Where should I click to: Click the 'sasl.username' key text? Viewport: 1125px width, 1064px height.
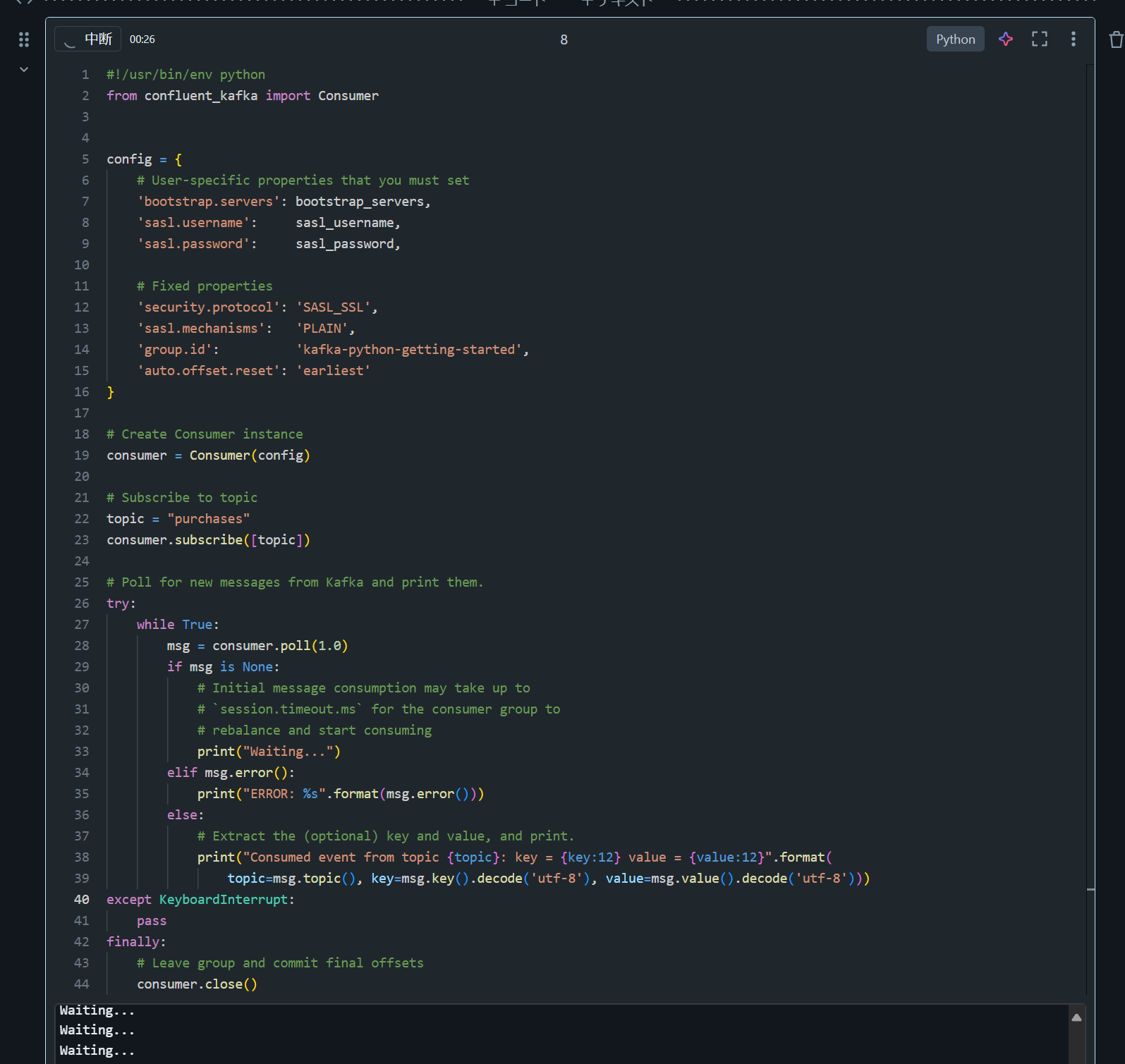[x=193, y=223]
